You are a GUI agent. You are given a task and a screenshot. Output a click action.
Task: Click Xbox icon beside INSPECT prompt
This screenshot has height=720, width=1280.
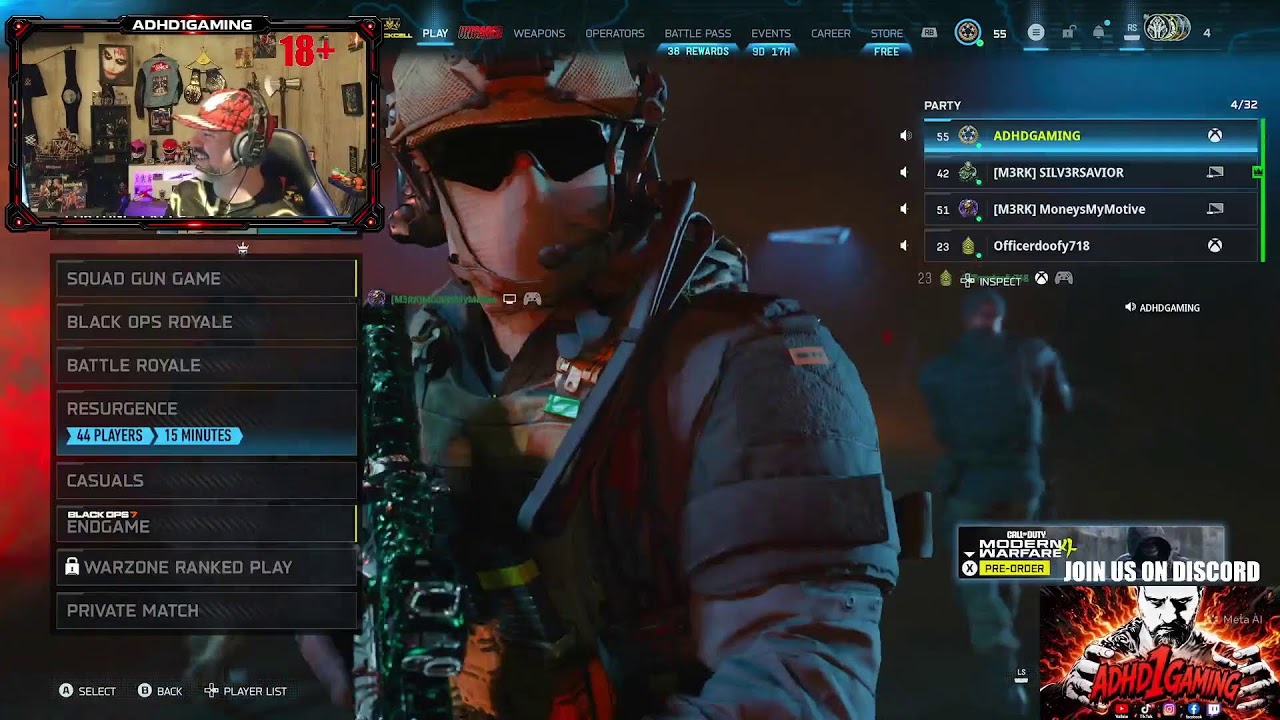1041,279
